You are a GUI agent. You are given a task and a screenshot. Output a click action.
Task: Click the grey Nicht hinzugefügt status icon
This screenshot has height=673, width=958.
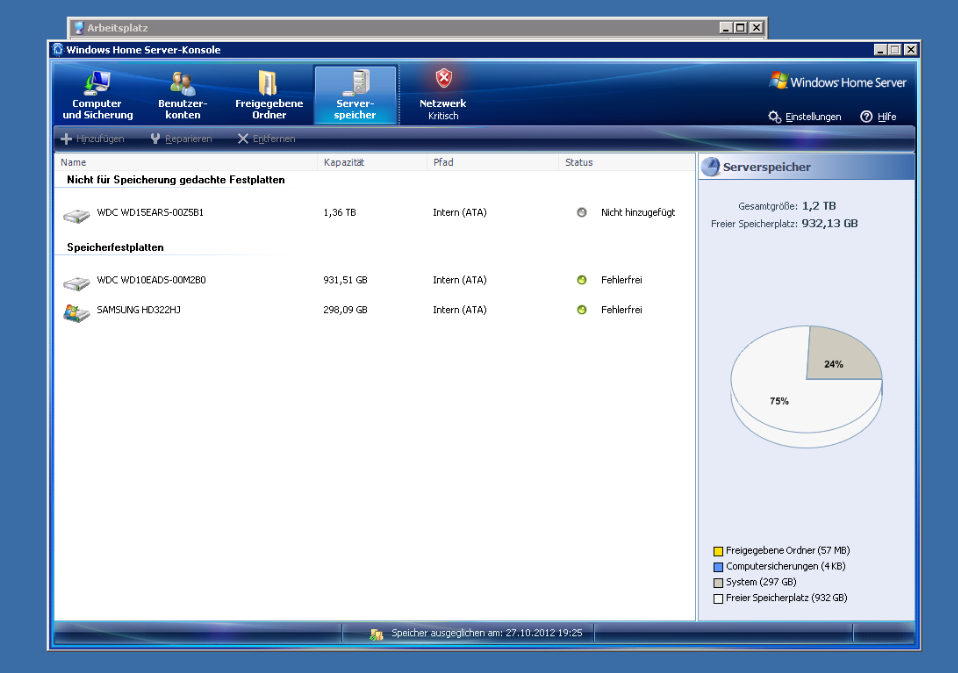pos(582,213)
